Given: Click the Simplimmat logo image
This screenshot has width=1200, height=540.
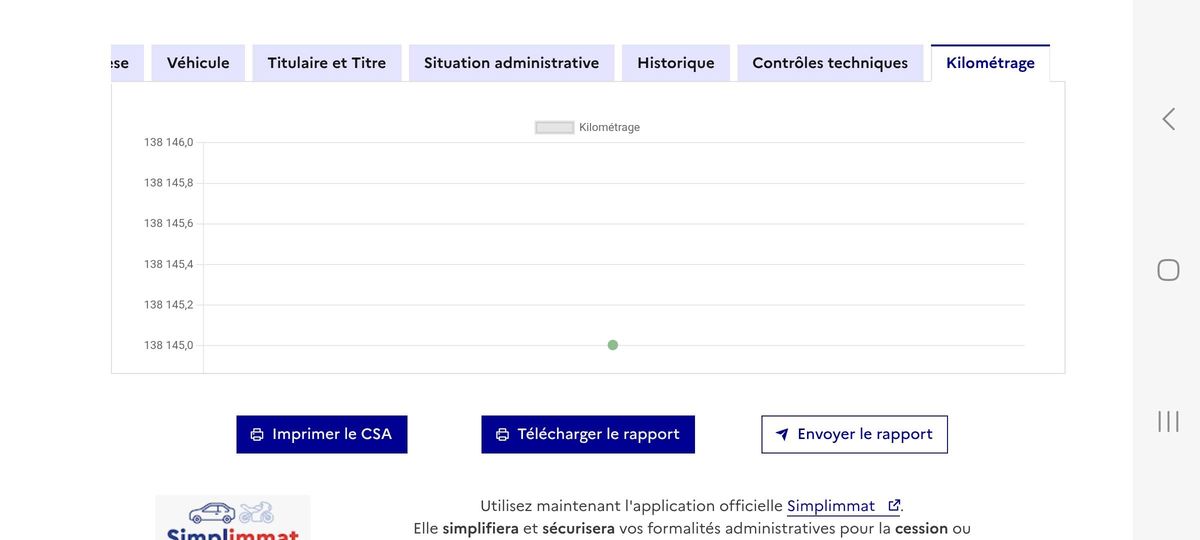Looking at the screenshot, I should click(233, 517).
